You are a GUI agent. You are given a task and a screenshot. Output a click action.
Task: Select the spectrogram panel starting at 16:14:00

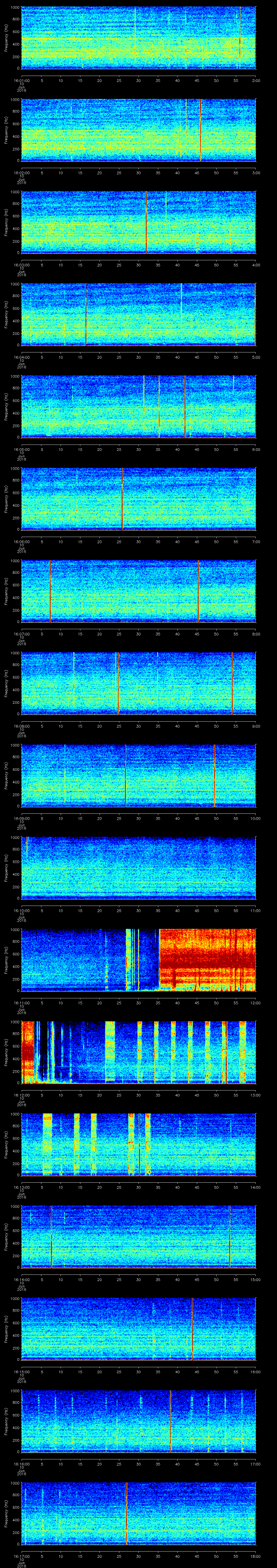click(138, 1237)
